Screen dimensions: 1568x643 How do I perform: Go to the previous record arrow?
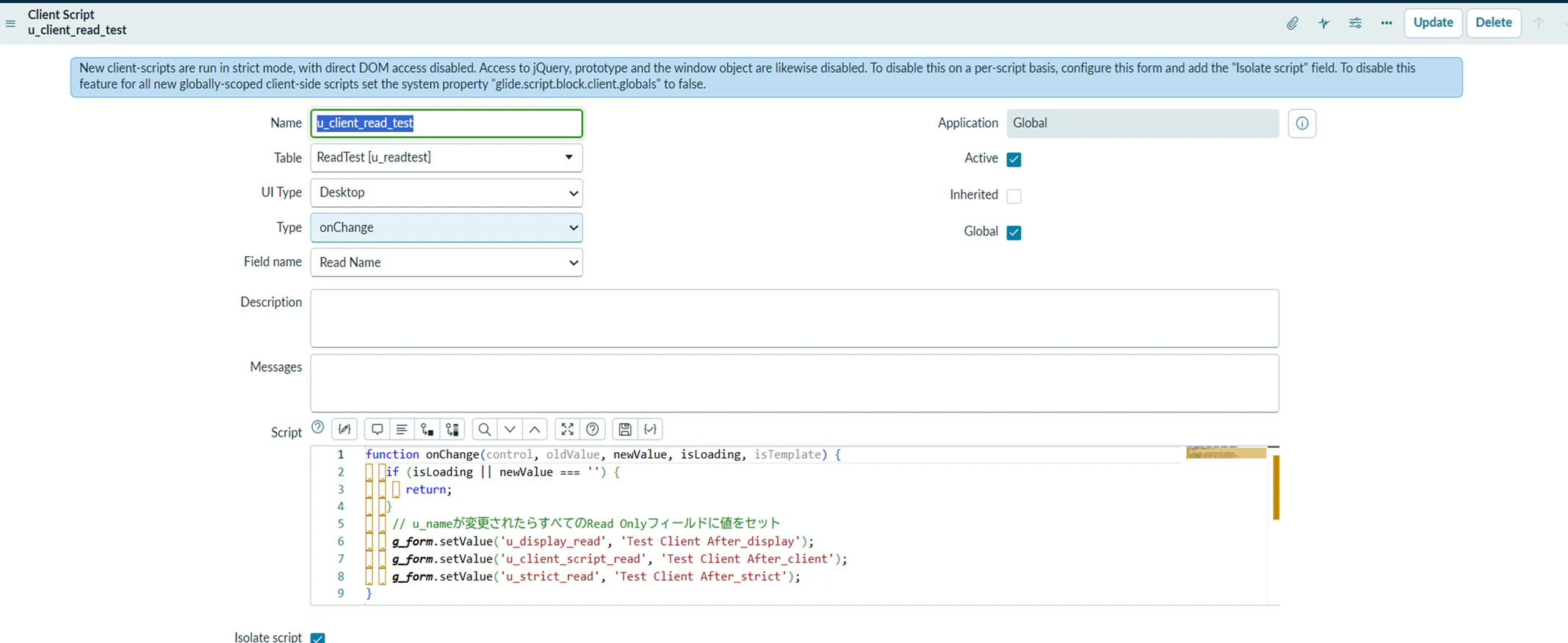pos(1539,23)
